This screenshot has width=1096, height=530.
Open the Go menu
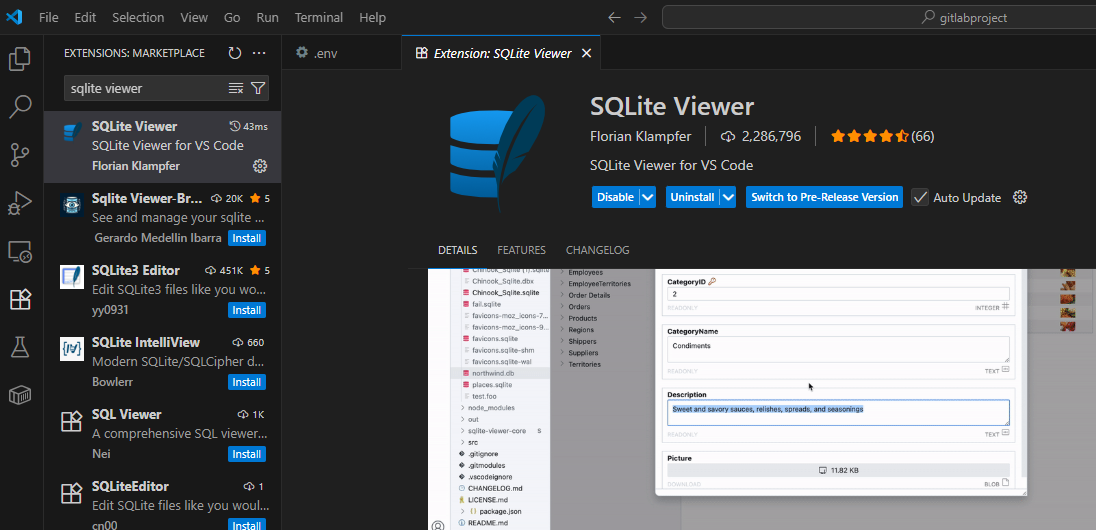tap(233, 17)
